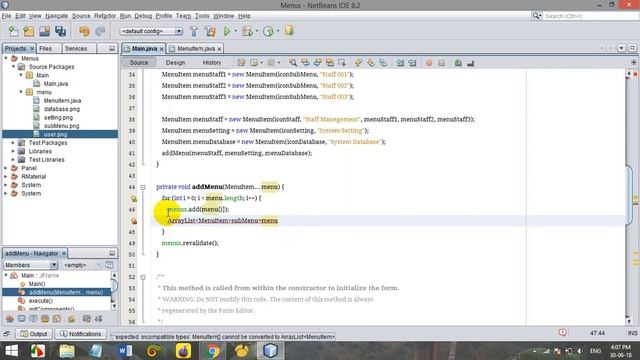Expand the Test Packages node
This screenshot has width=640, height=360.
[x=13, y=143]
